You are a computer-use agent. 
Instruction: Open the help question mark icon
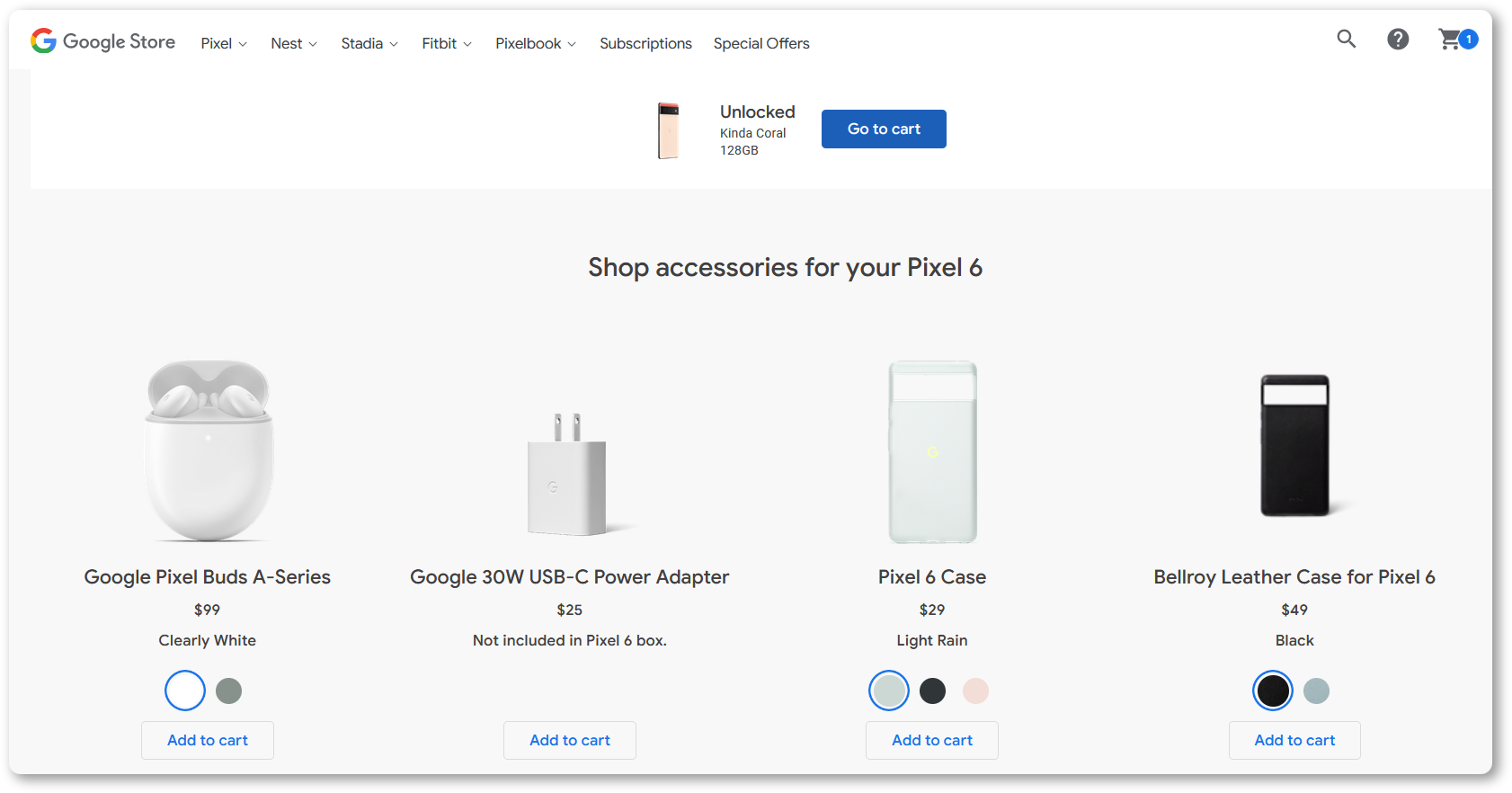(1398, 39)
